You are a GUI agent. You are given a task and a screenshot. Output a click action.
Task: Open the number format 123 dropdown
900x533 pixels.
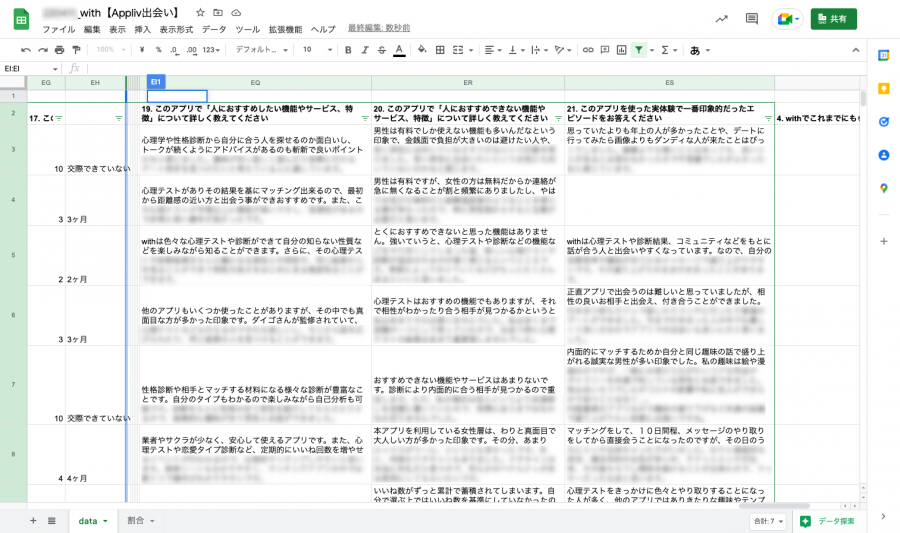[211, 50]
